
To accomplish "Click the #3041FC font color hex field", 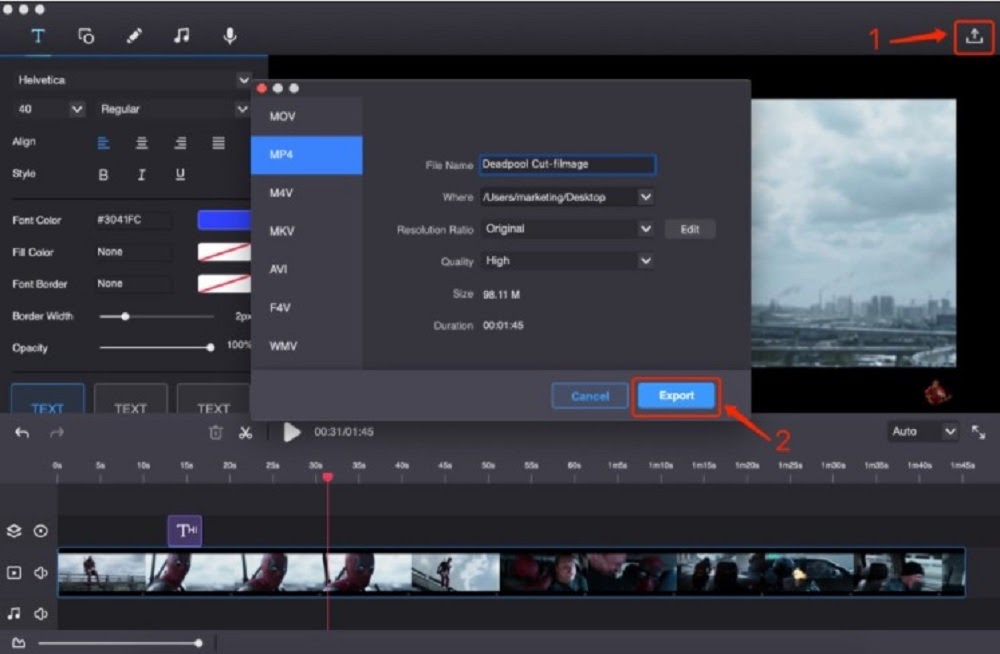I will pos(133,220).
